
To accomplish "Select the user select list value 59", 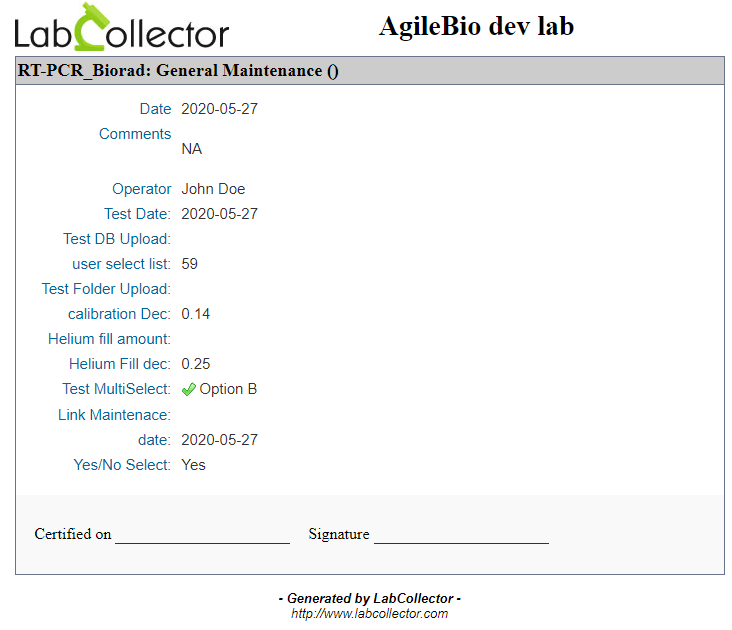I will [190, 264].
